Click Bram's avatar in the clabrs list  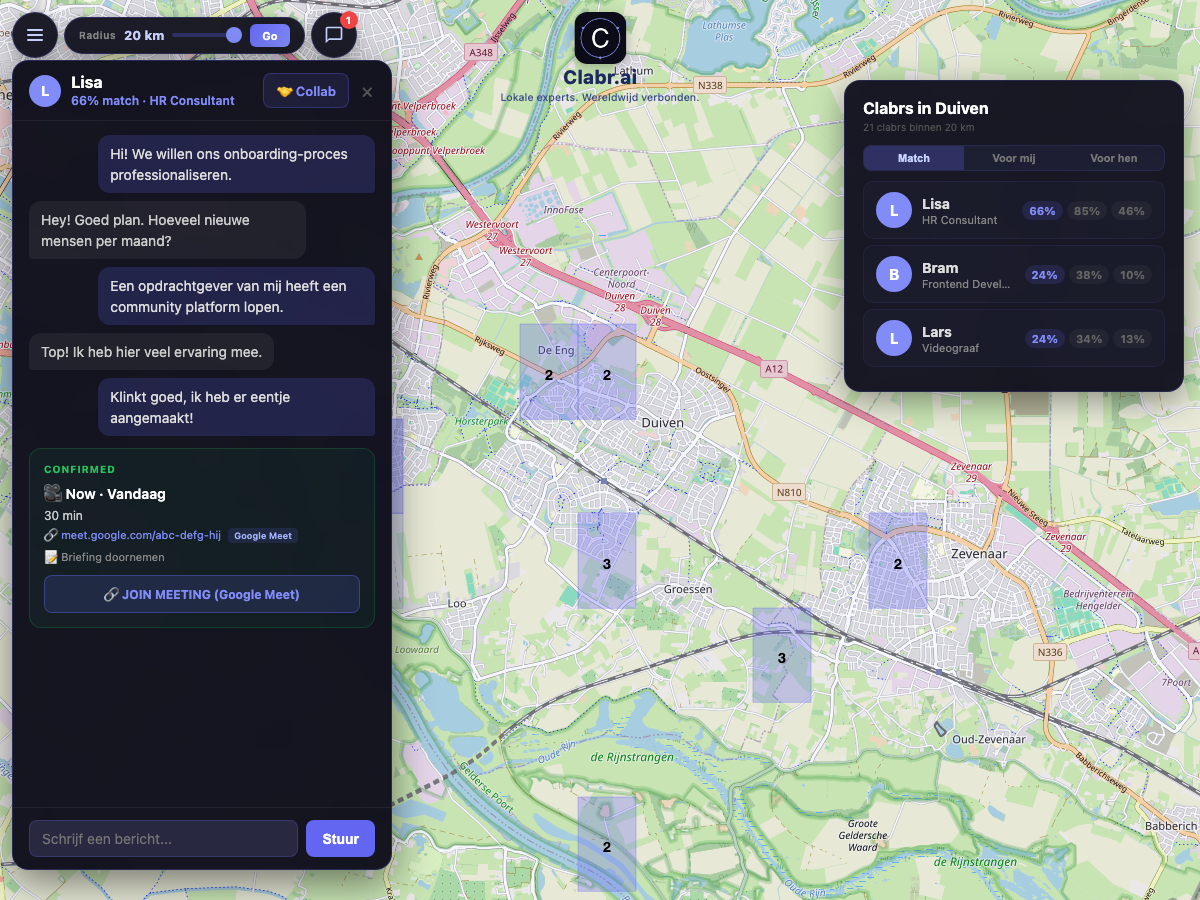(893, 275)
